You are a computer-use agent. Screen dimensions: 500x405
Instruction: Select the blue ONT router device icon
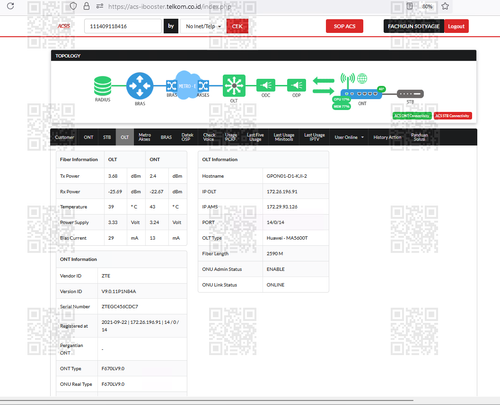pos(361,94)
